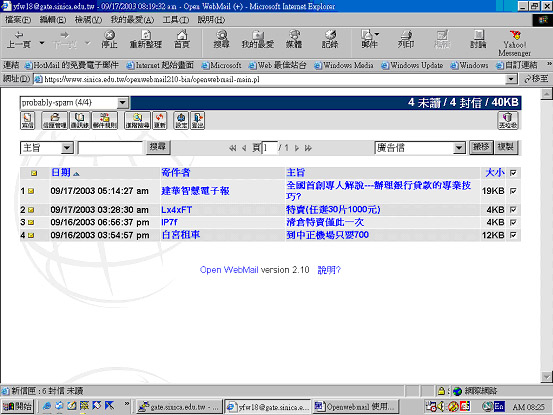Open the 說明(H) menu

point(211,20)
